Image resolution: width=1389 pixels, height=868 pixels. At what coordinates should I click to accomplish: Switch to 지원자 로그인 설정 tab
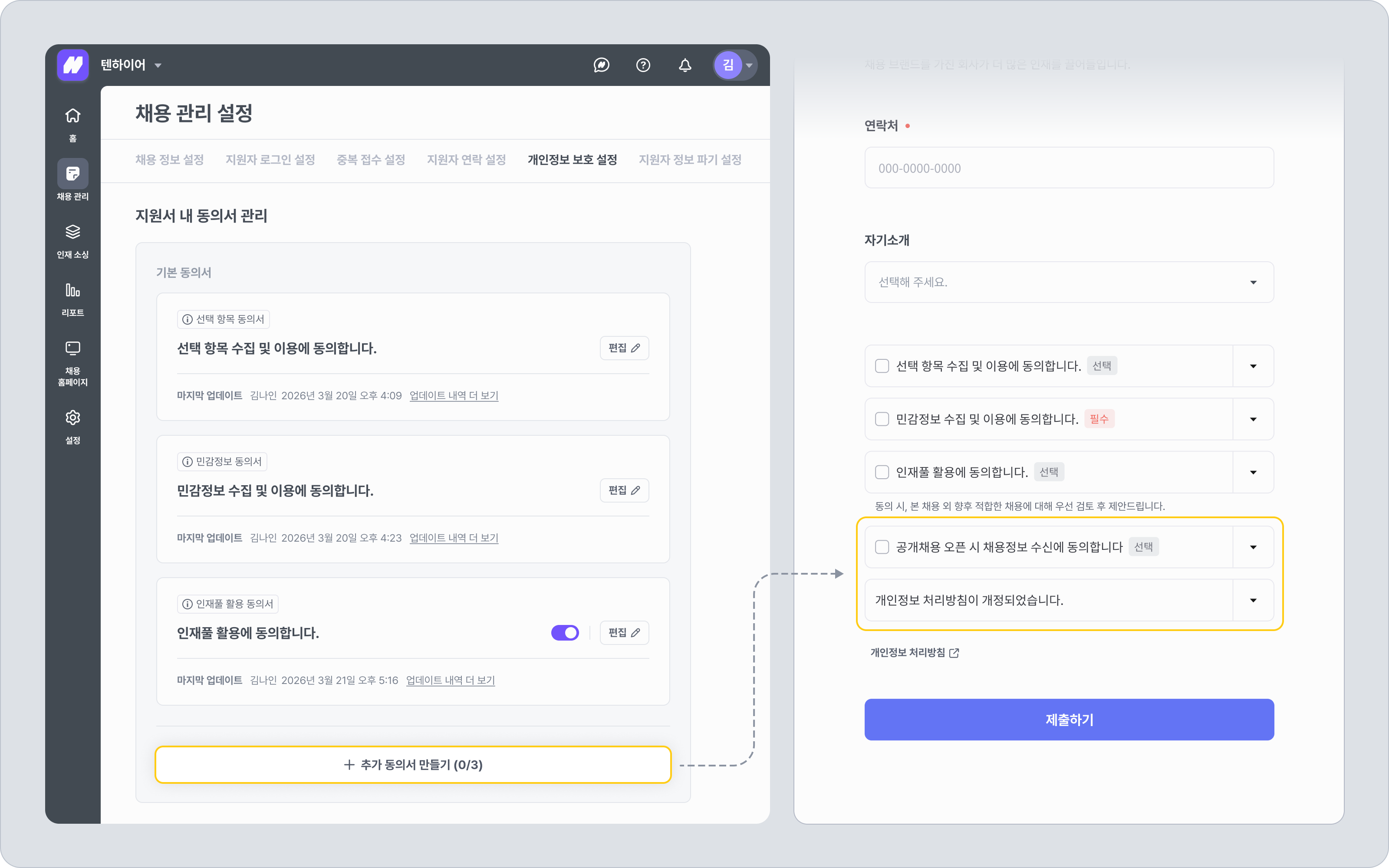270,160
